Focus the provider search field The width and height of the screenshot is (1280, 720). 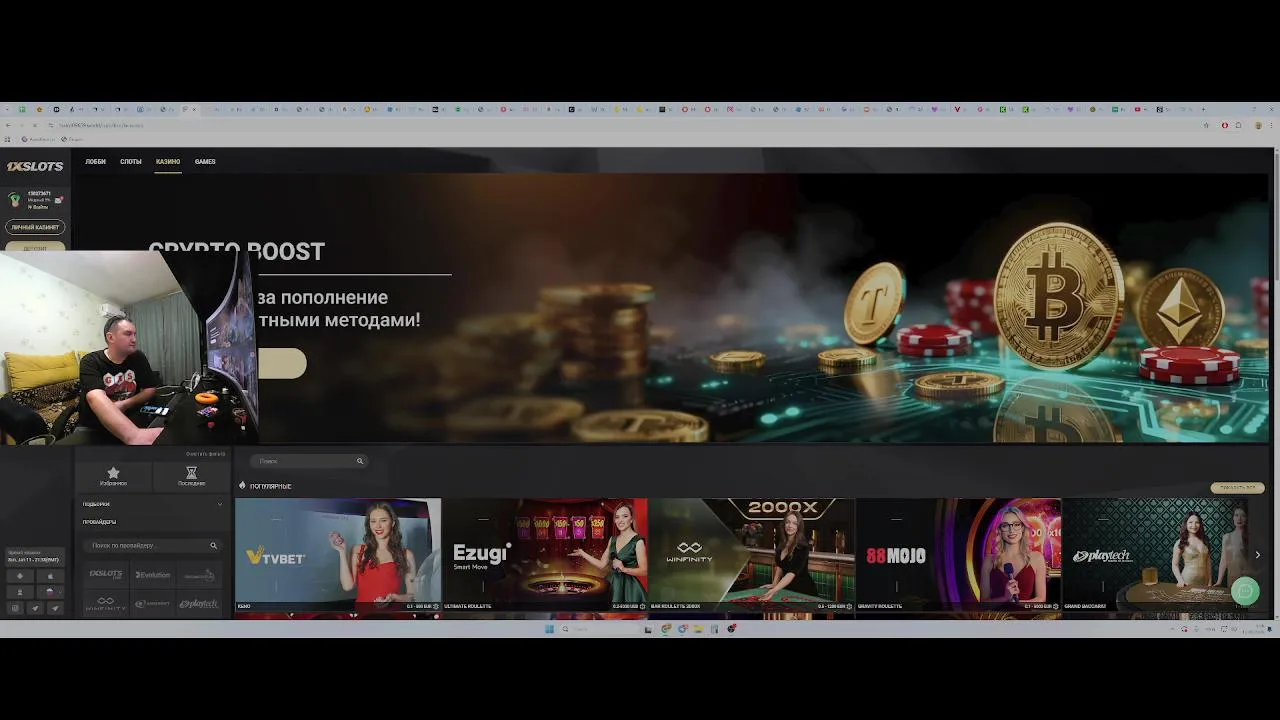pos(152,545)
